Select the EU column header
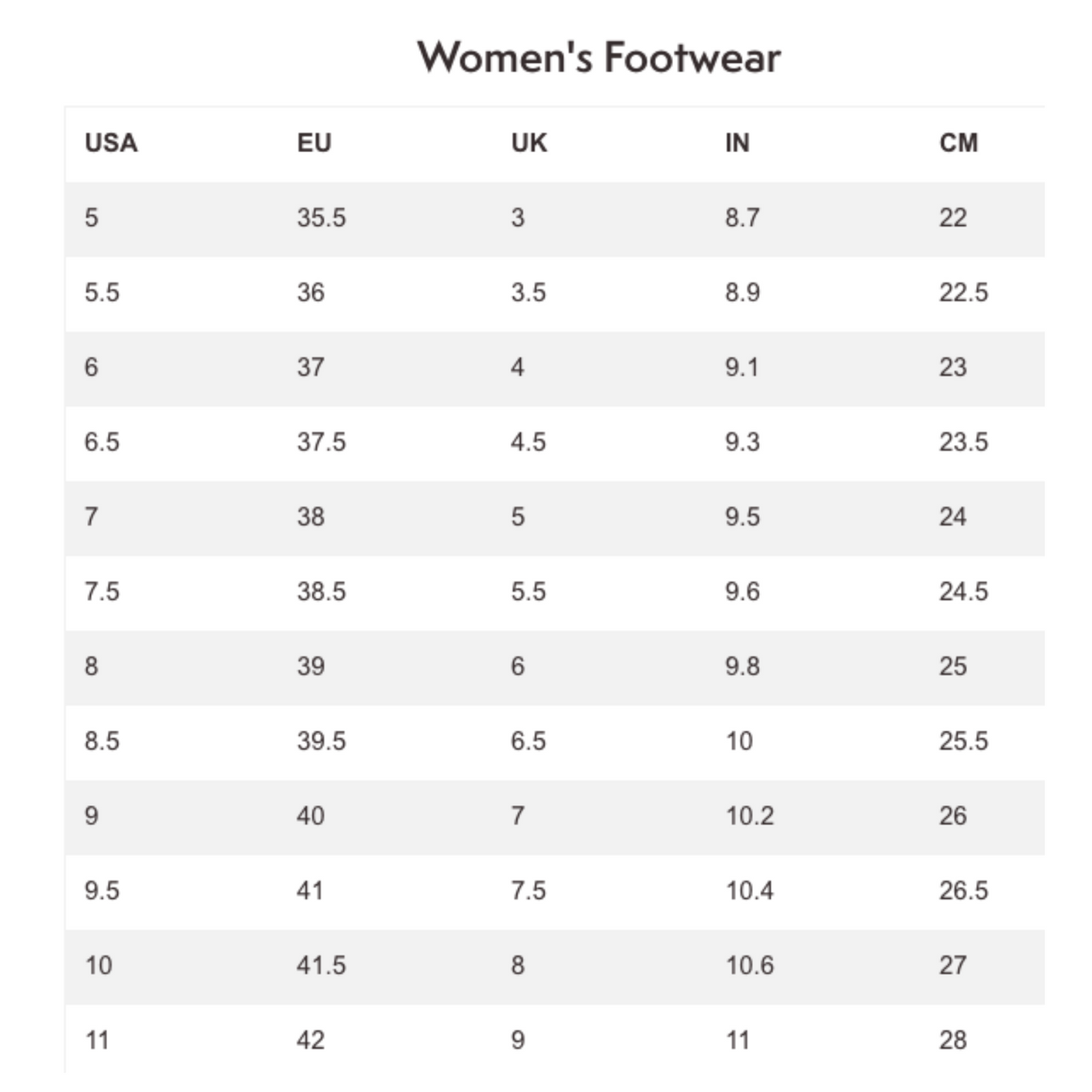This screenshot has width=1092, height=1092. tap(315, 143)
